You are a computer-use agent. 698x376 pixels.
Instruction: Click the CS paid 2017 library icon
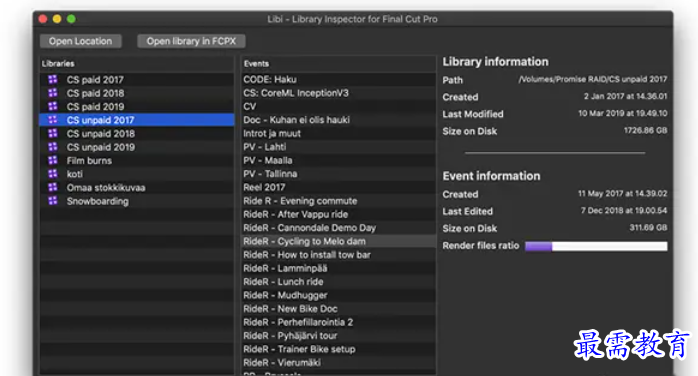(x=53, y=80)
